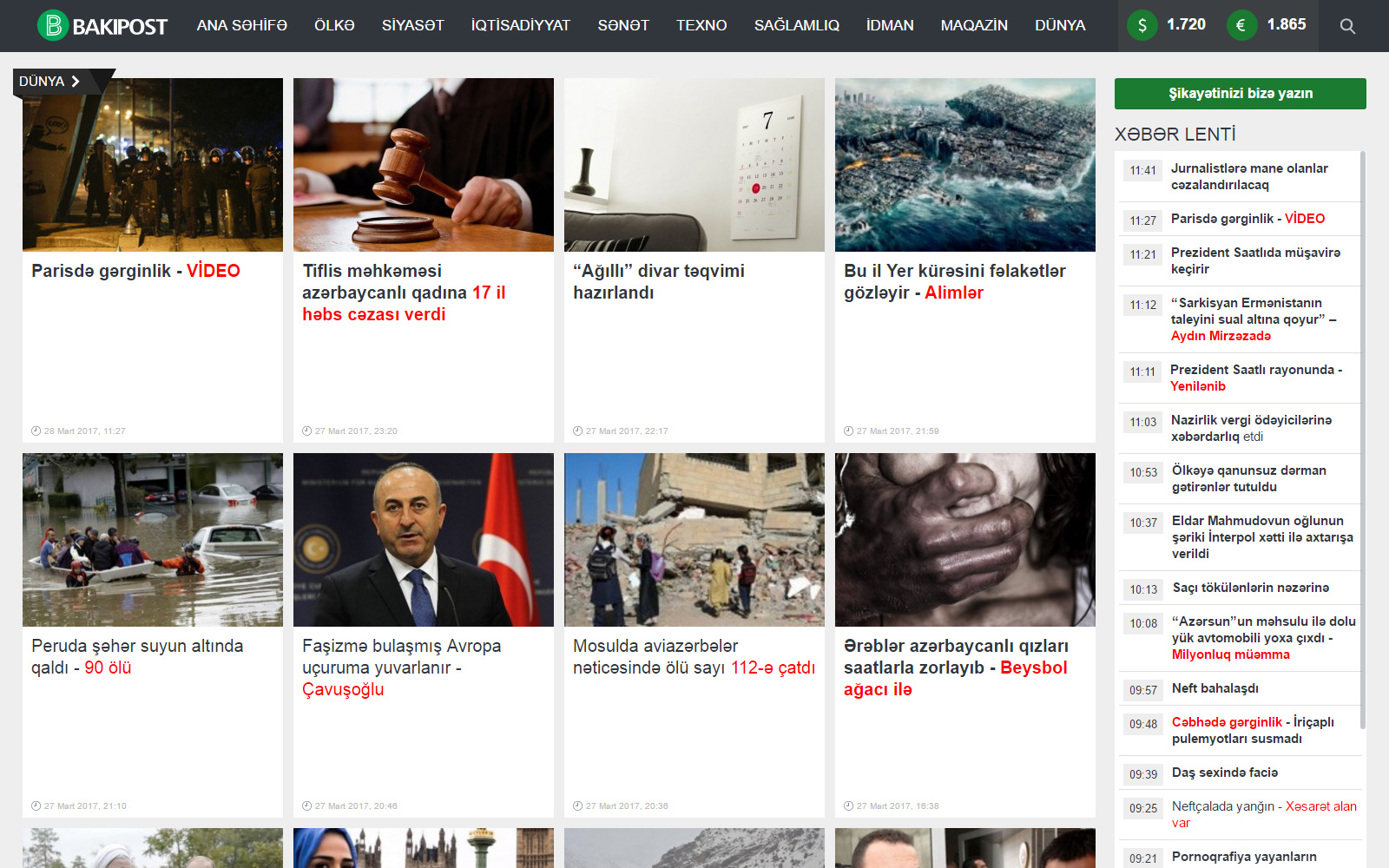Click the green euro rate icon
Image resolution: width=1389 pixels, height=868 pixels.
point(1241,25)
